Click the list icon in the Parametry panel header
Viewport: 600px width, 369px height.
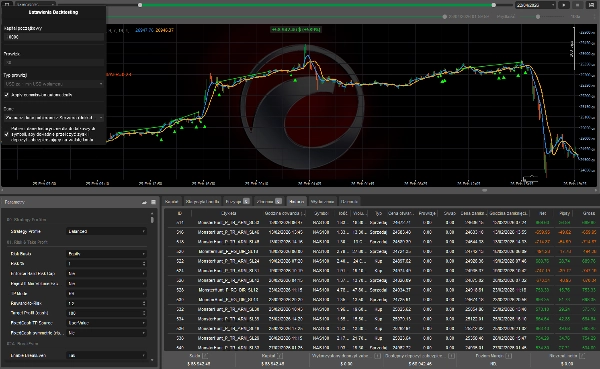click(153, 202)
